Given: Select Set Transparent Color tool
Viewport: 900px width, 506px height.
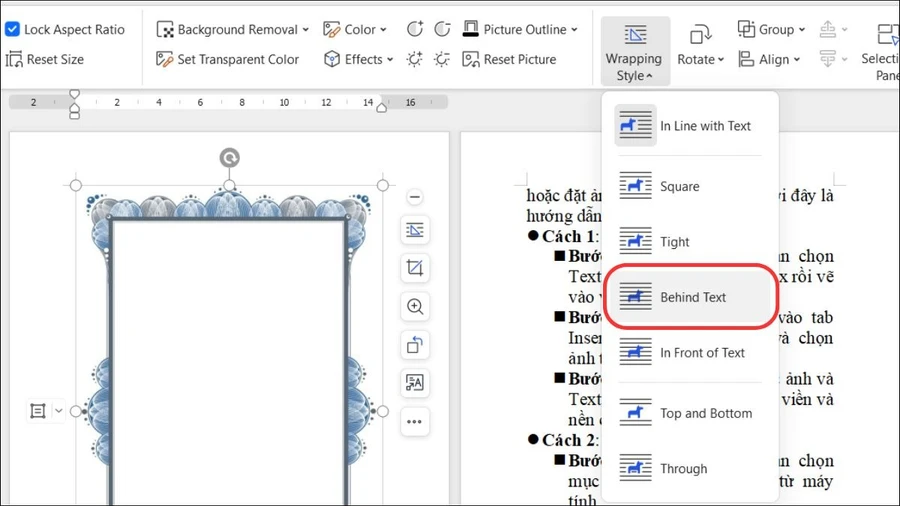Looking at the screenshot, I should [x=227, y=59].
